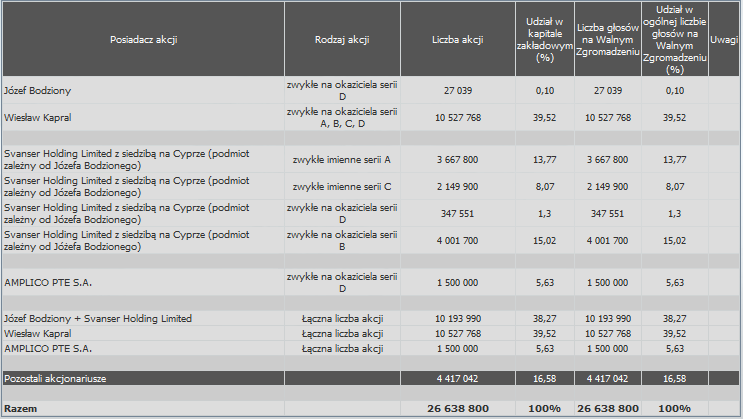Screen dimensions: 743x419
Task: Click the 'Posiadacz akcji' column header
Action: coord(144,39)
